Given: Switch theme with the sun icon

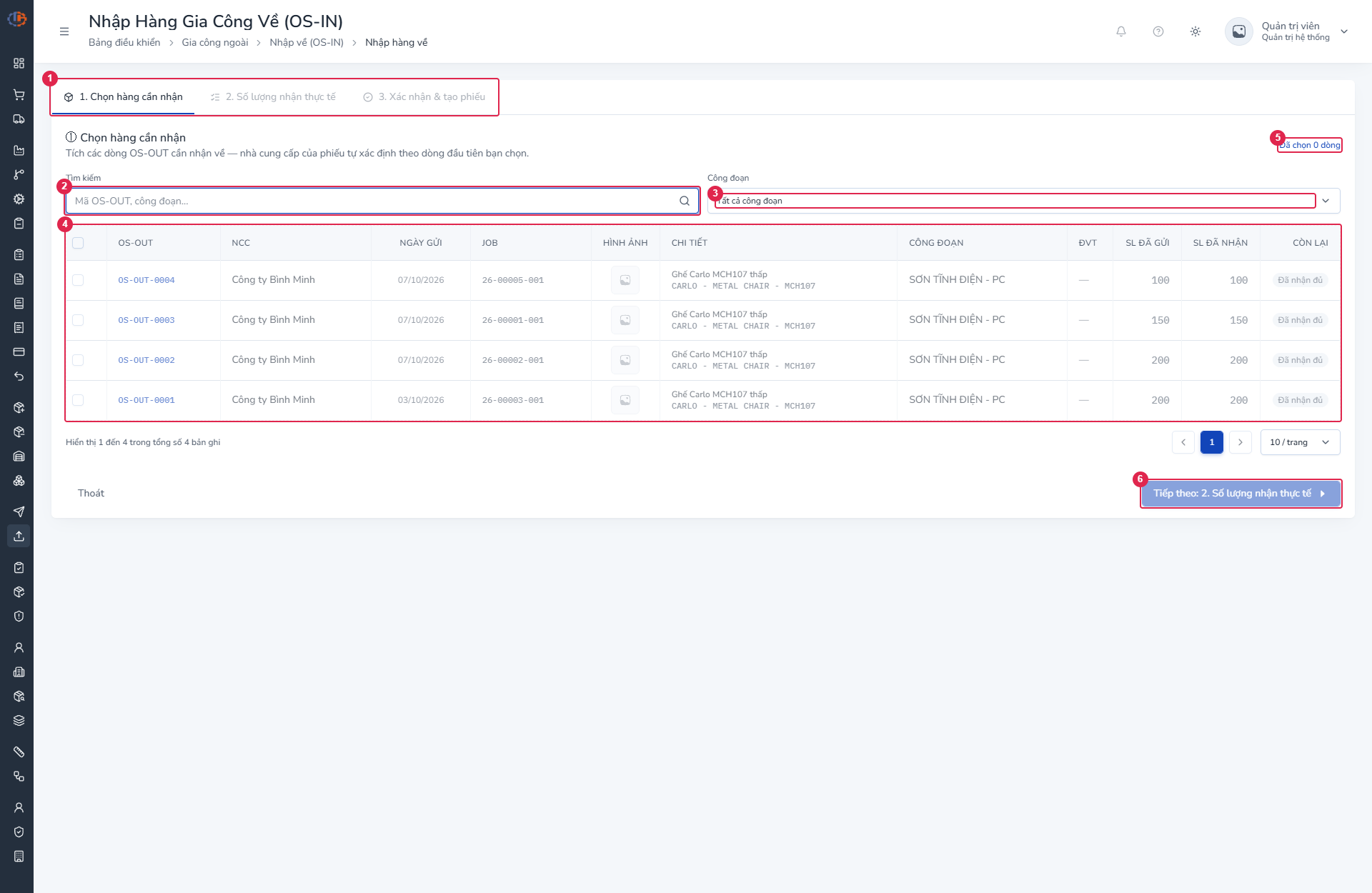Looking at the screenshot, I should pos(1195,31).
